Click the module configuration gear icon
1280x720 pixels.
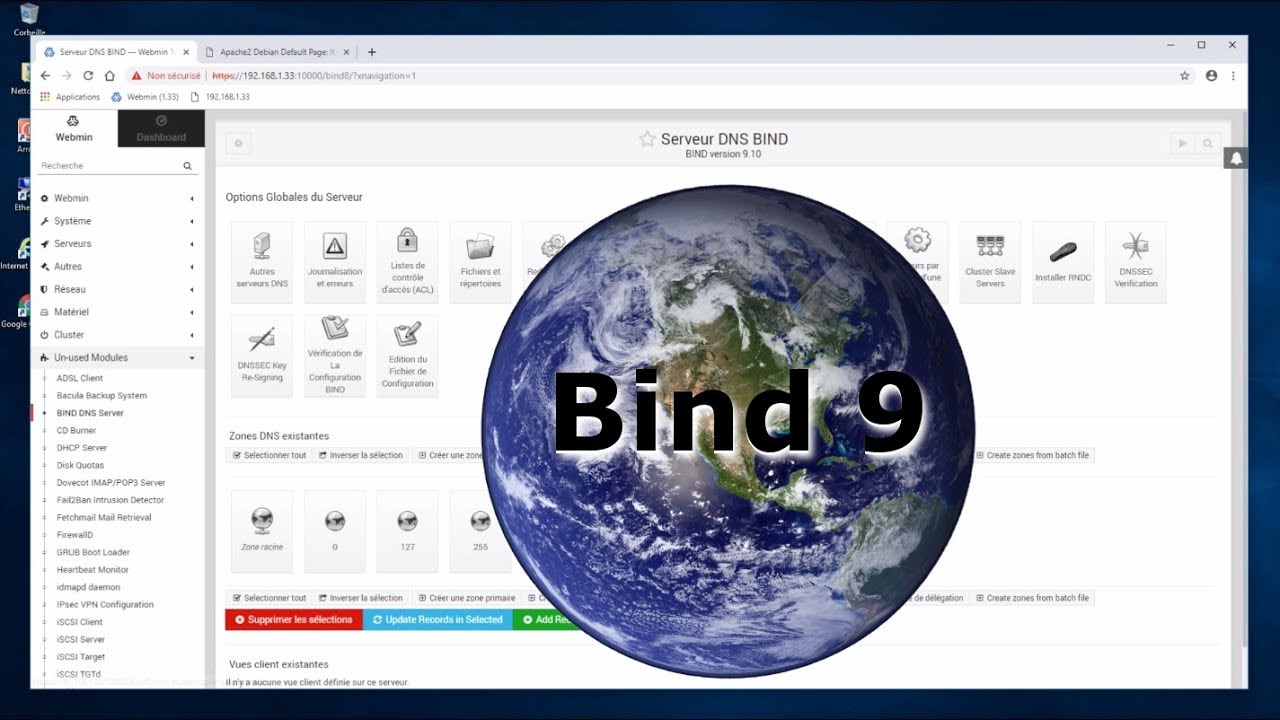[238, 144]
